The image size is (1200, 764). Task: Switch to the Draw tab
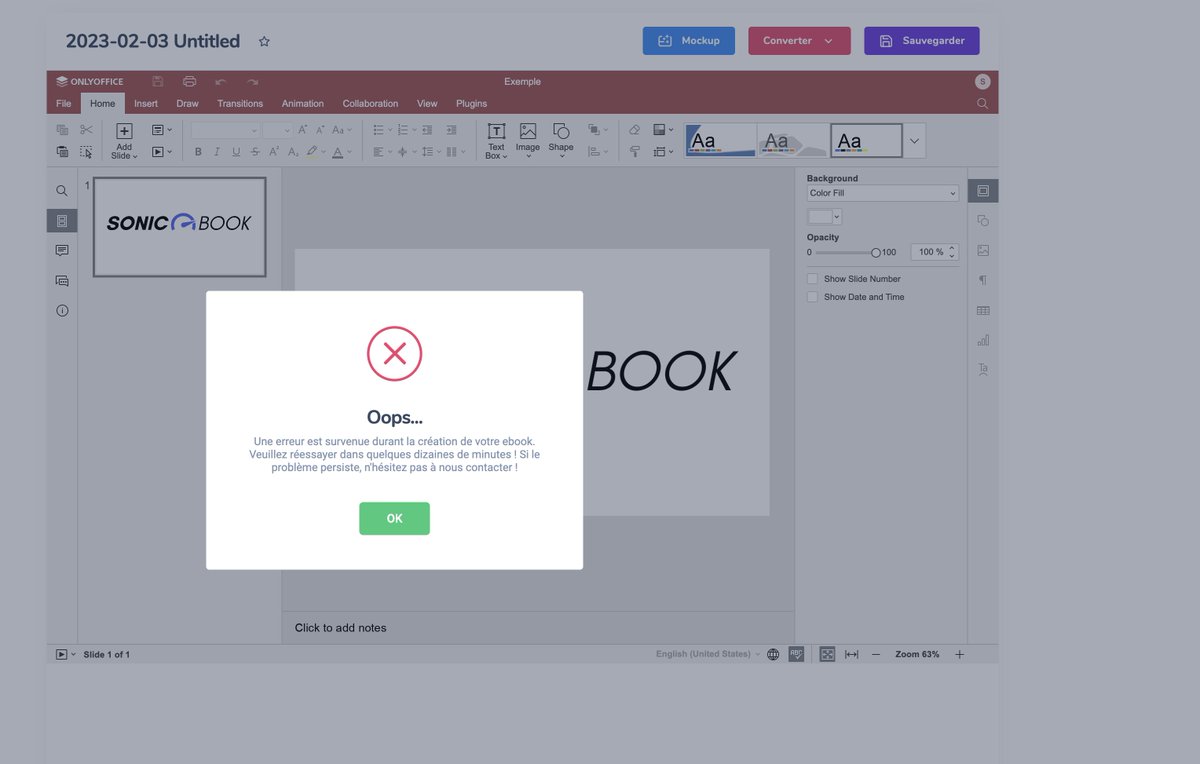point(187,103)
